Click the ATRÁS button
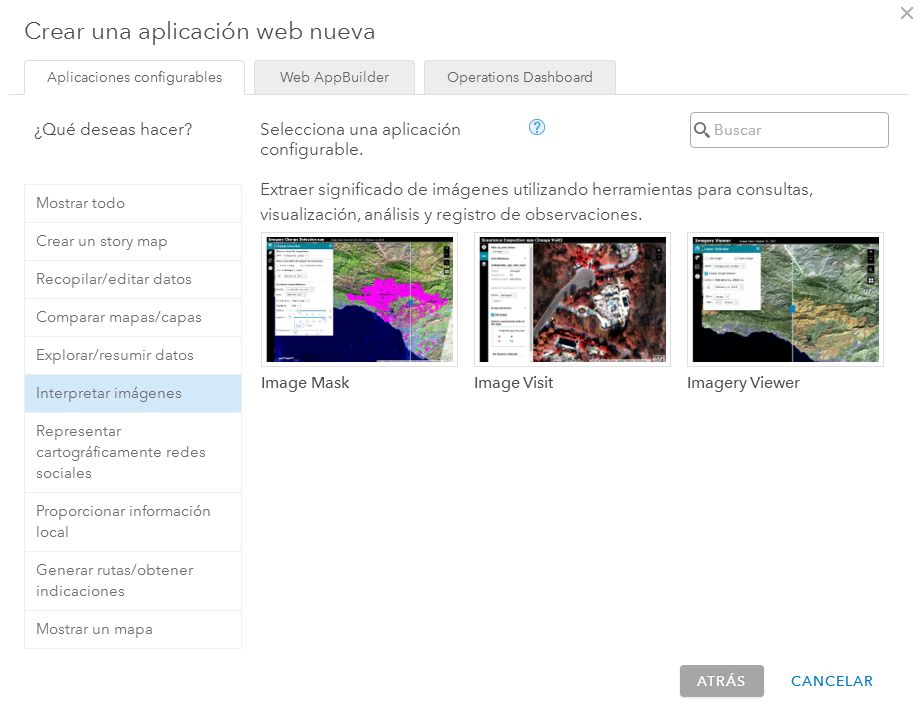Image resolution: width=918 pixels, height=724 pixels. point(721,681)
